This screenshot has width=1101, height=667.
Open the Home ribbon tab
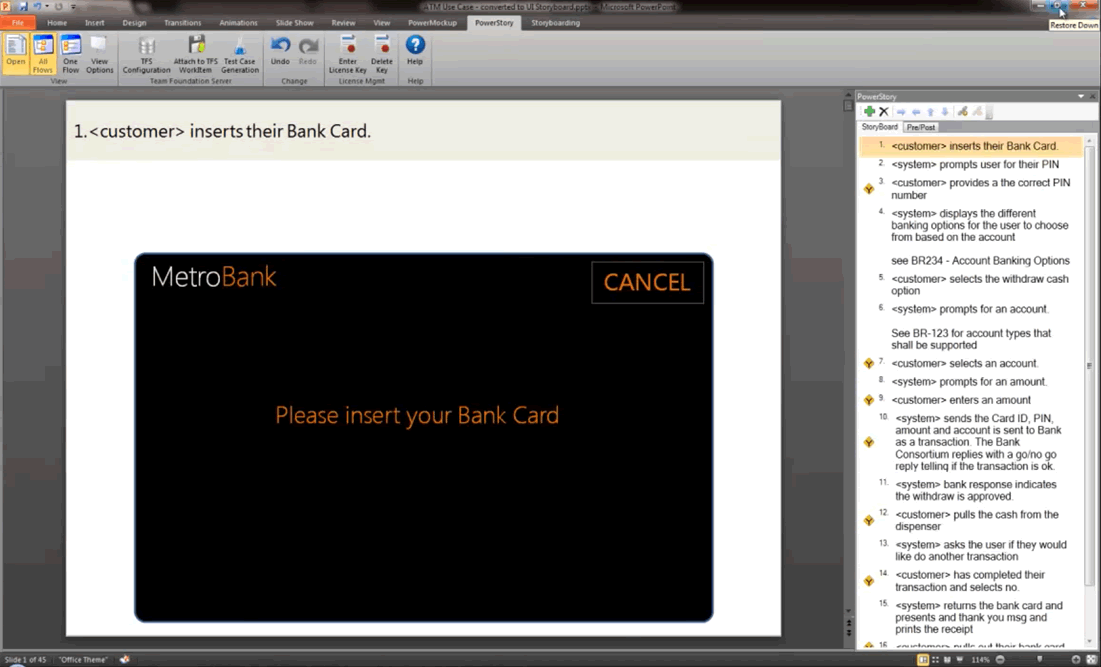(57, 22)
